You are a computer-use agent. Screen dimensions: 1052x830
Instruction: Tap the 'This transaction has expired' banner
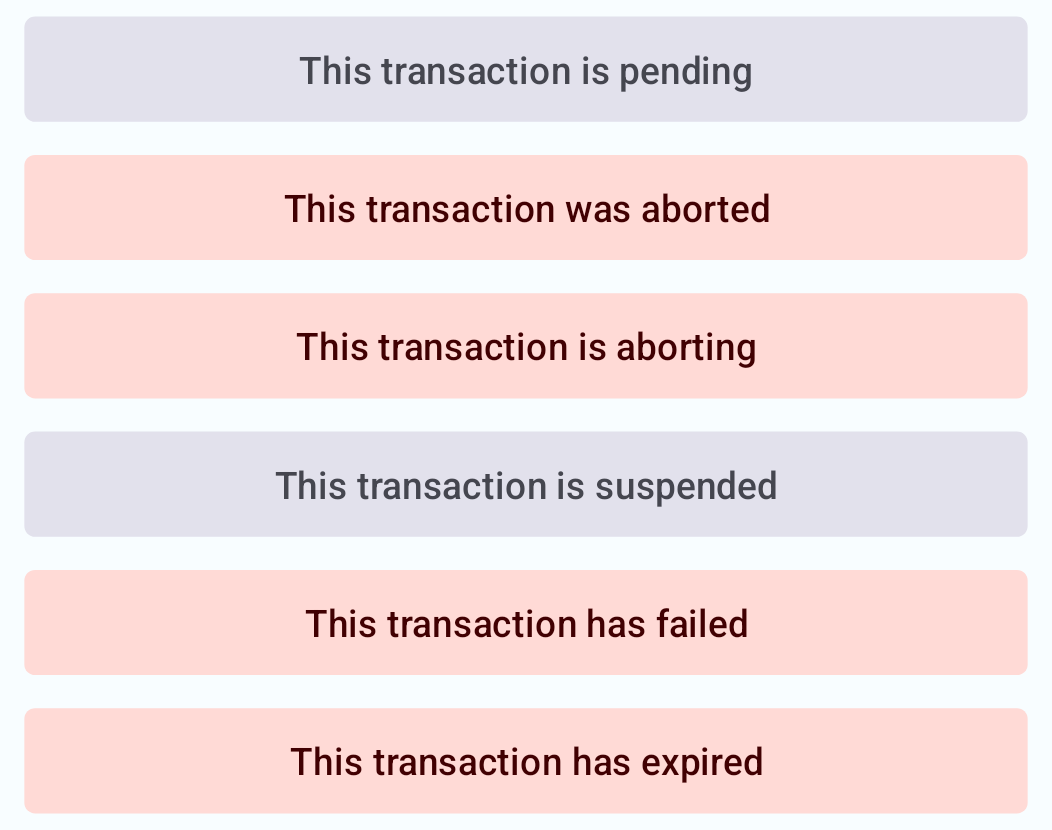(x=526, y=761)
